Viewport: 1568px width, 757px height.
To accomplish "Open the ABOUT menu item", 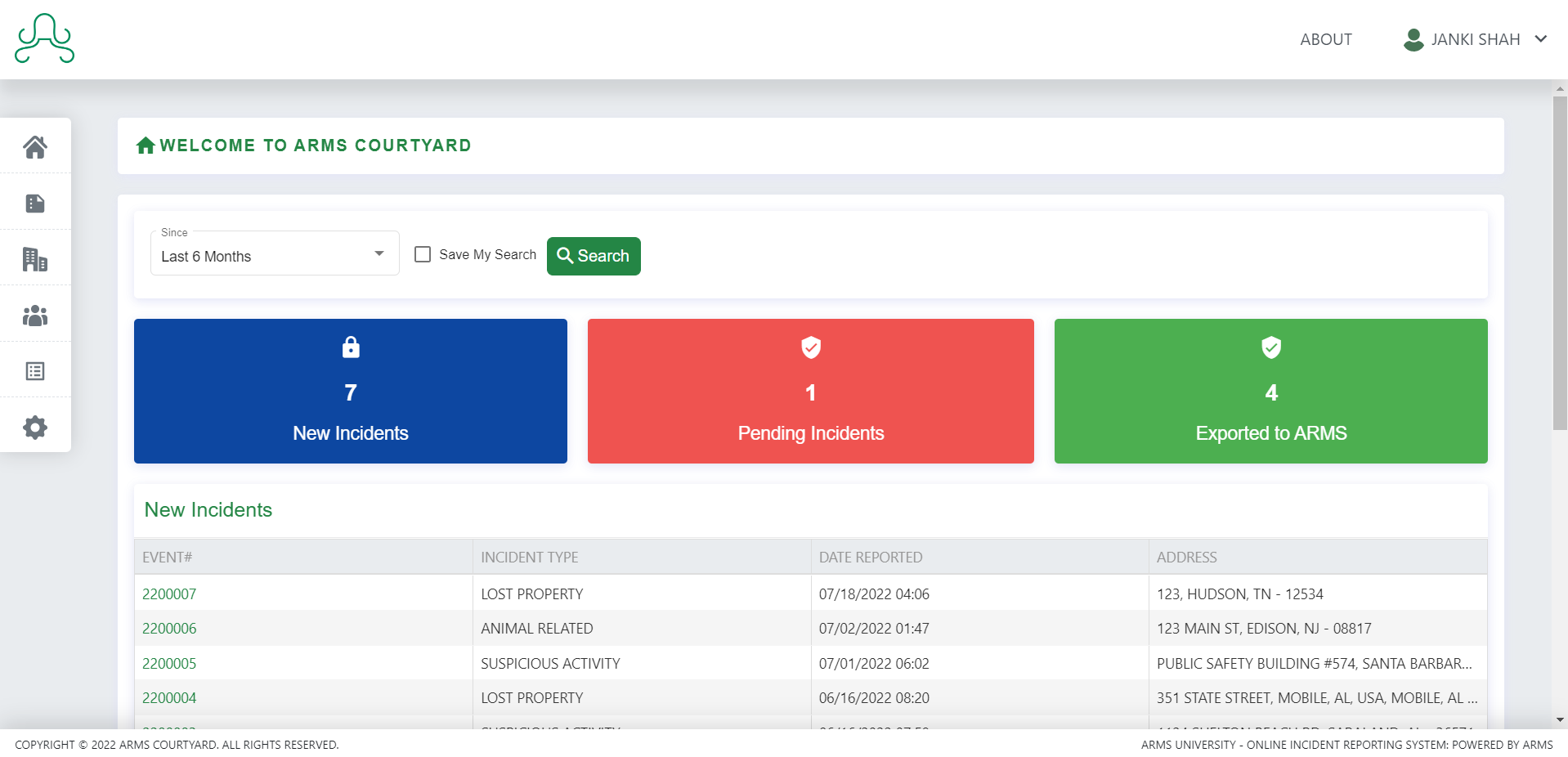I will [x=1325, y=38].
